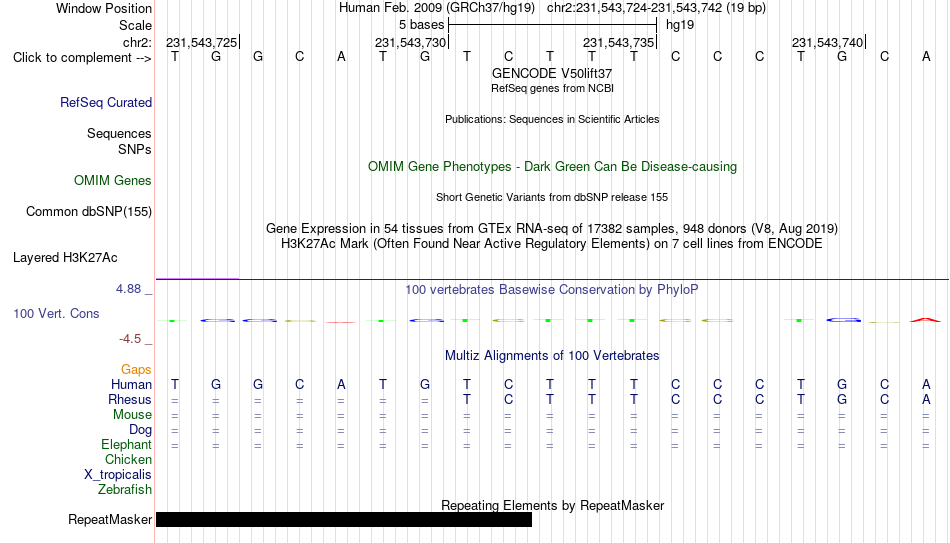950x543 pixels.
Task: Click the black RepeatMasker repeat element bar
Action: [344, 519]
